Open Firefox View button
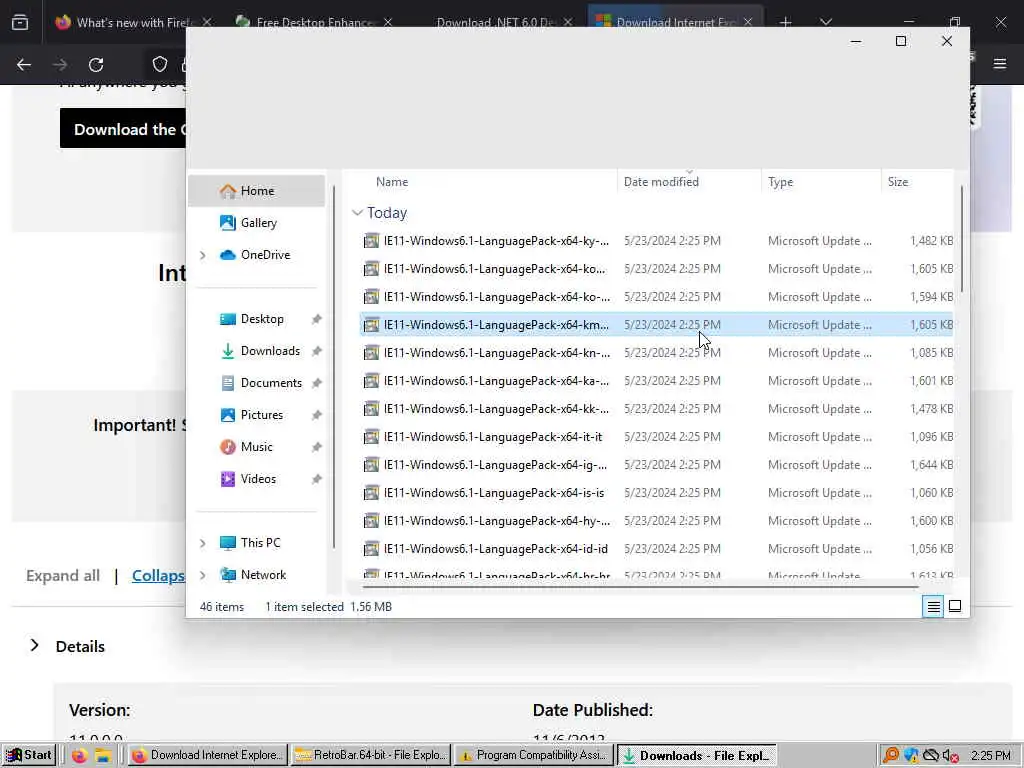This screenshot has width=1024, height=768. [20, 22]
